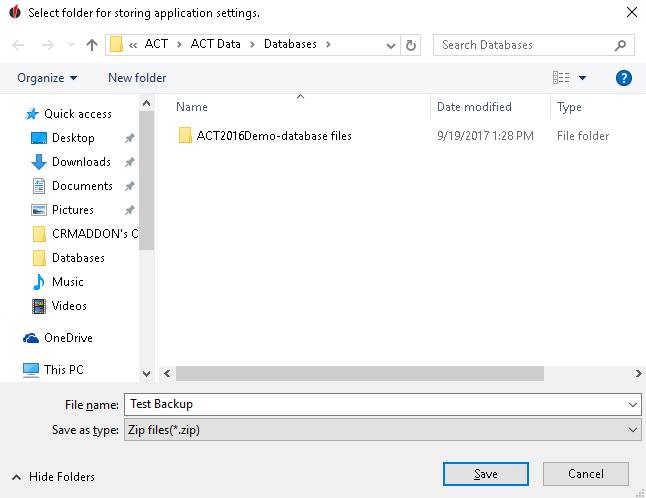
Task: Click the folder icon in the address bar
Action: (x=117, y=44)
